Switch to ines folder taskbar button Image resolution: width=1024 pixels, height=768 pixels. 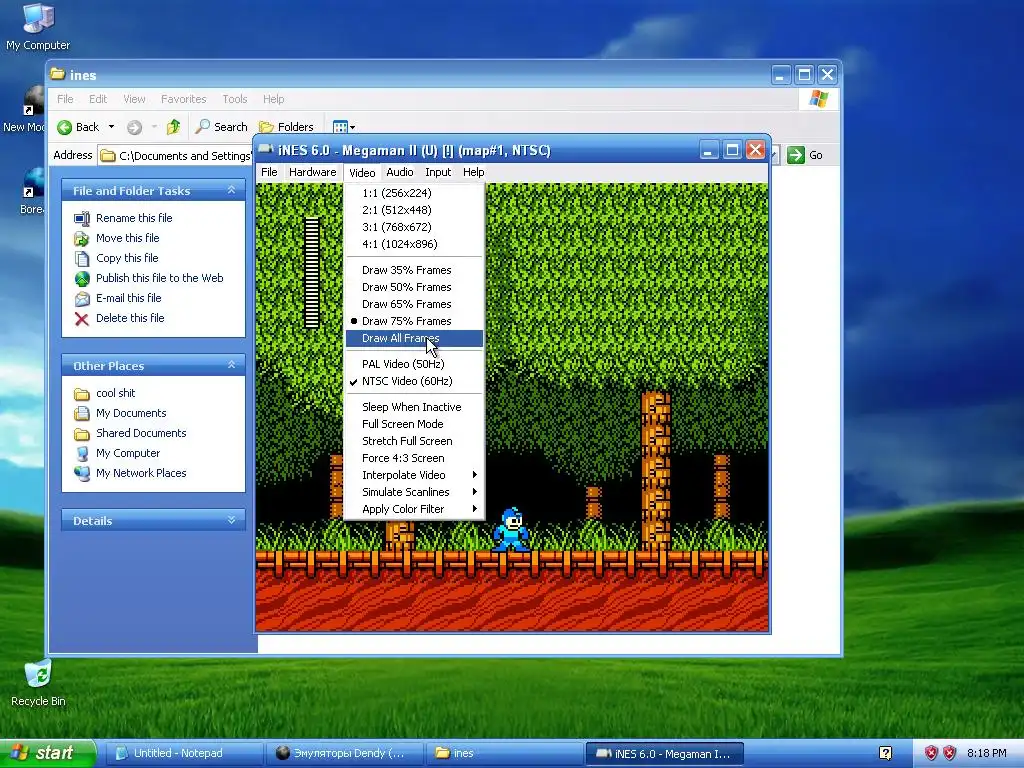click(505, 754)
